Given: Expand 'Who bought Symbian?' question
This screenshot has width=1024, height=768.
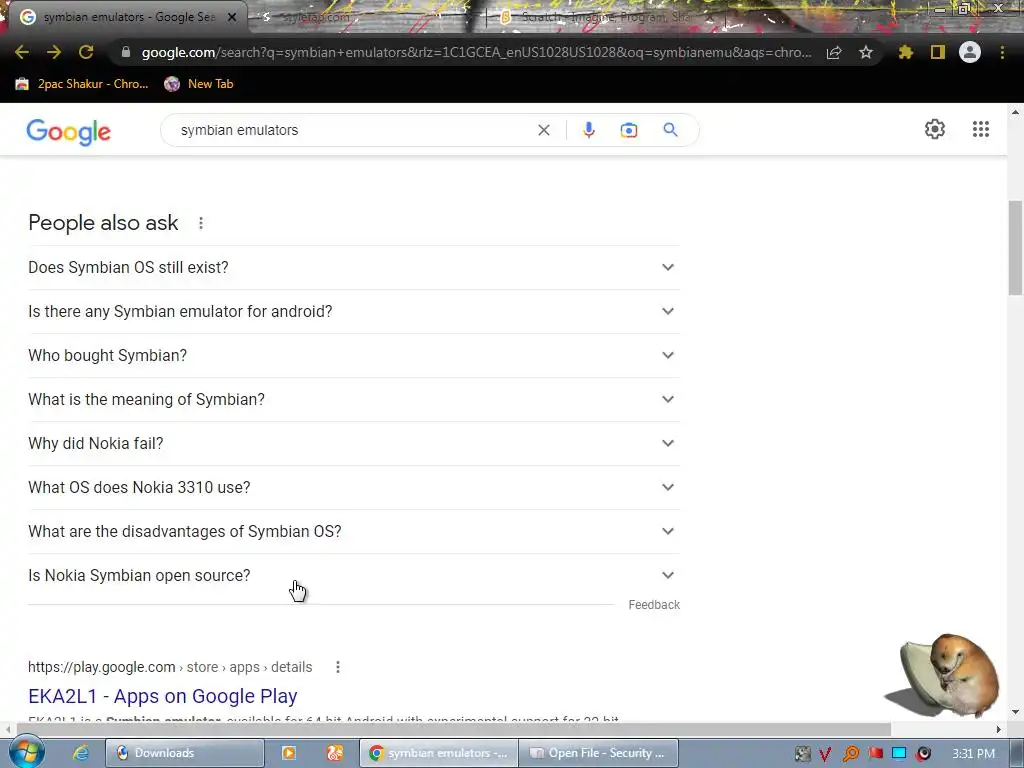Looking at the screenshot, I should (354, 355).
